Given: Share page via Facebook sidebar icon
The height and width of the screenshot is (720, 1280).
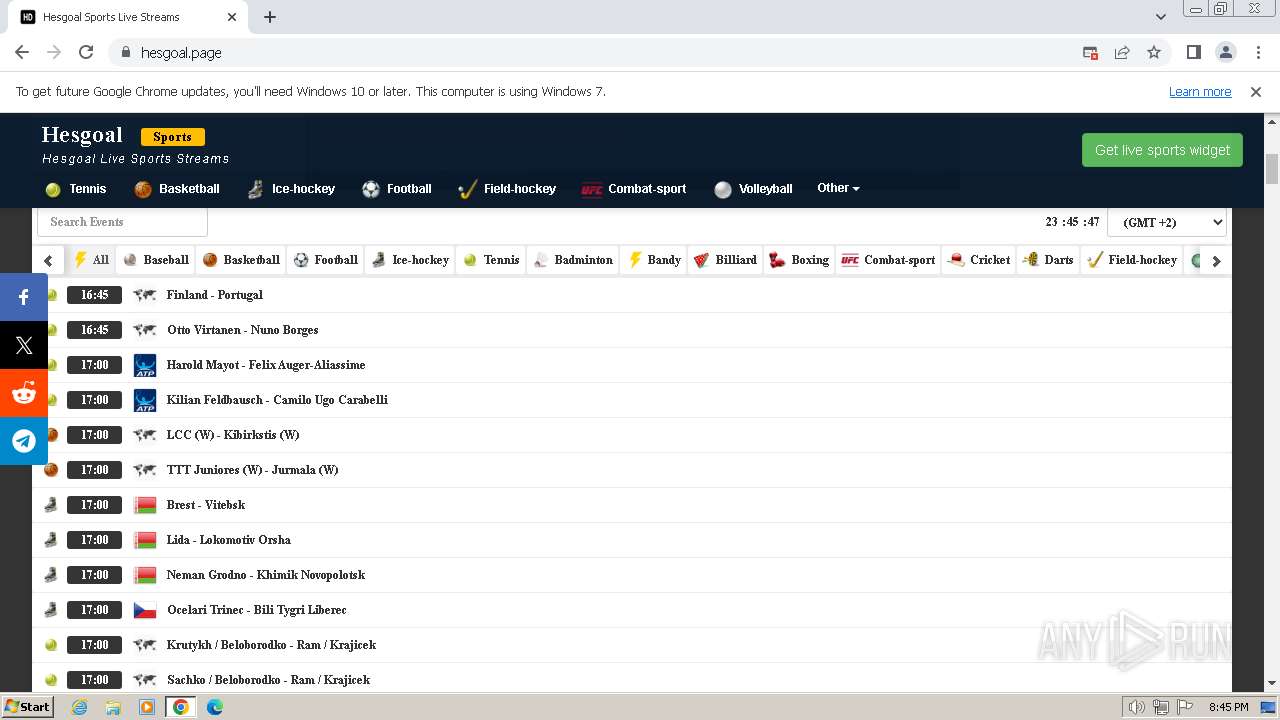Looking at the screenshot, I should [x=24, y=297].
